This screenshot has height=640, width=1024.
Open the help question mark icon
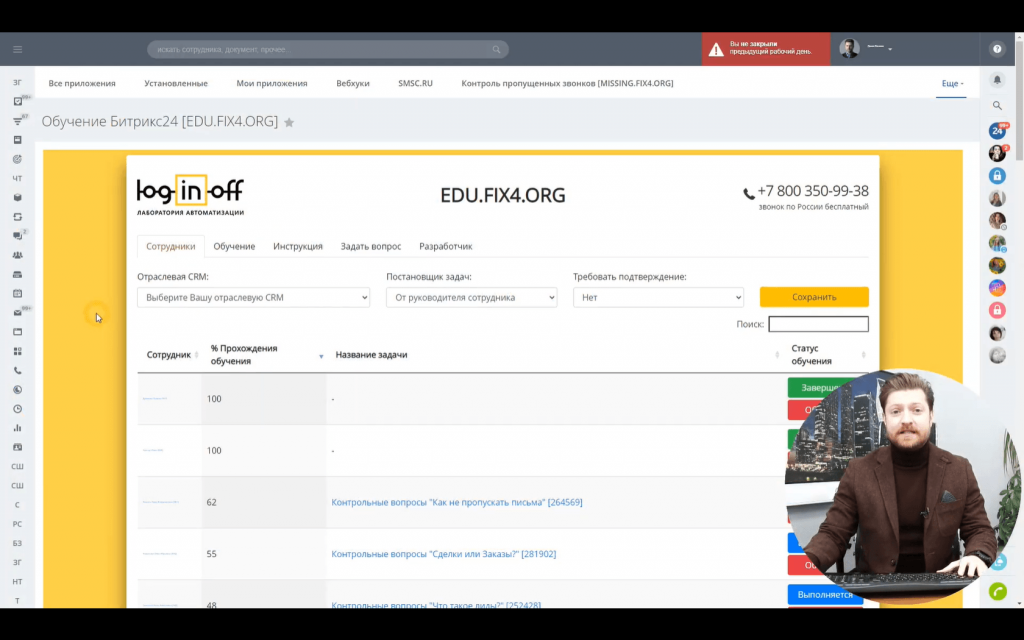[x=997, y=49]
